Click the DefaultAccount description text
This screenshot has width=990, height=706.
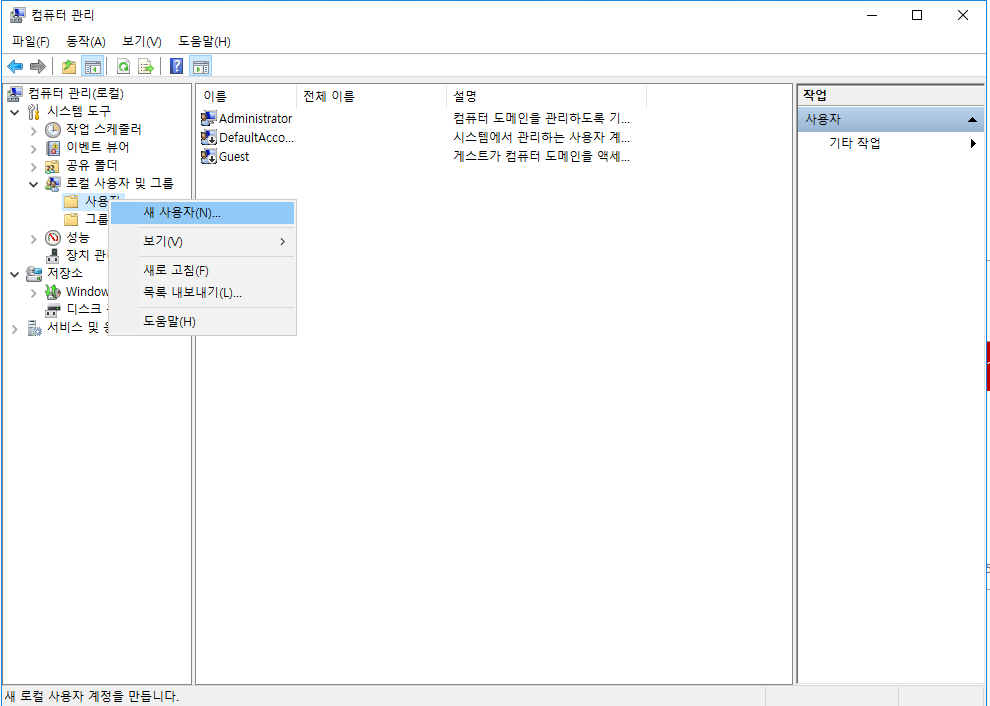541,137
